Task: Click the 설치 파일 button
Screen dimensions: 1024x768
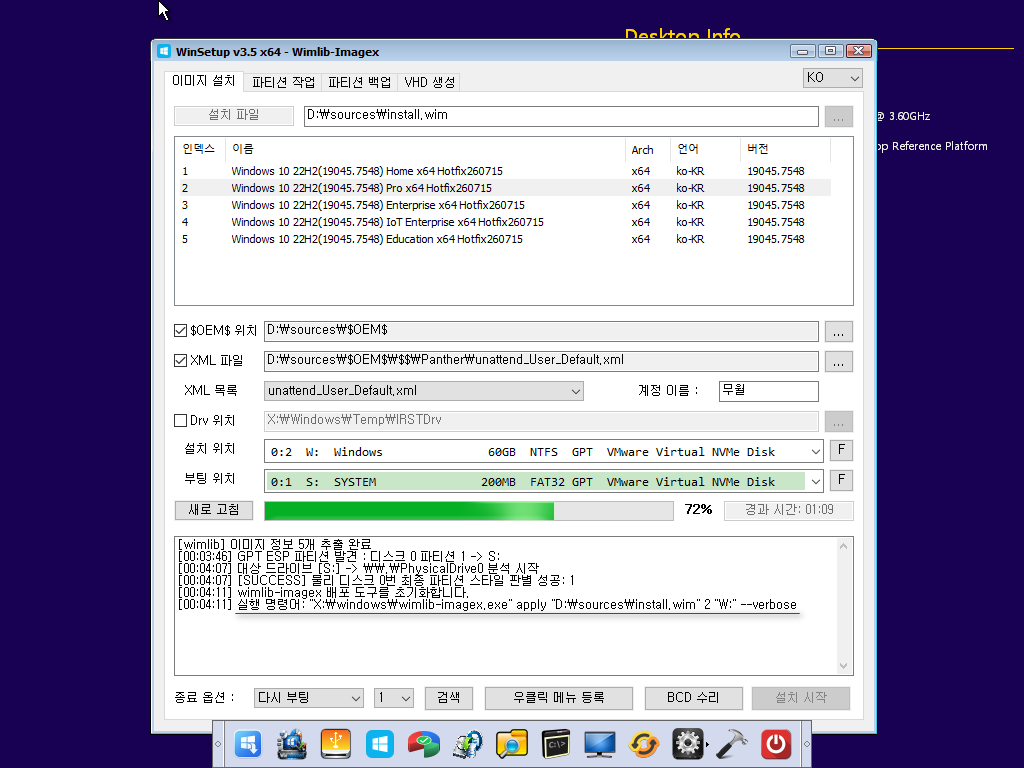Action: tap(234, 115)
